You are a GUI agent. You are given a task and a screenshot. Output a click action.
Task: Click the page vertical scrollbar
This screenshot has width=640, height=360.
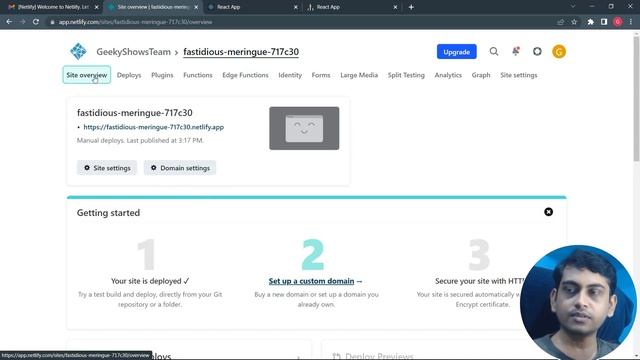(x=636, y=99)
